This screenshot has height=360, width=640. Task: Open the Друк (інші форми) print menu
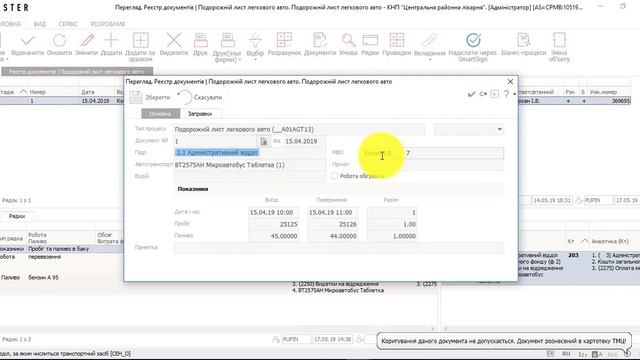coord(227,47)
